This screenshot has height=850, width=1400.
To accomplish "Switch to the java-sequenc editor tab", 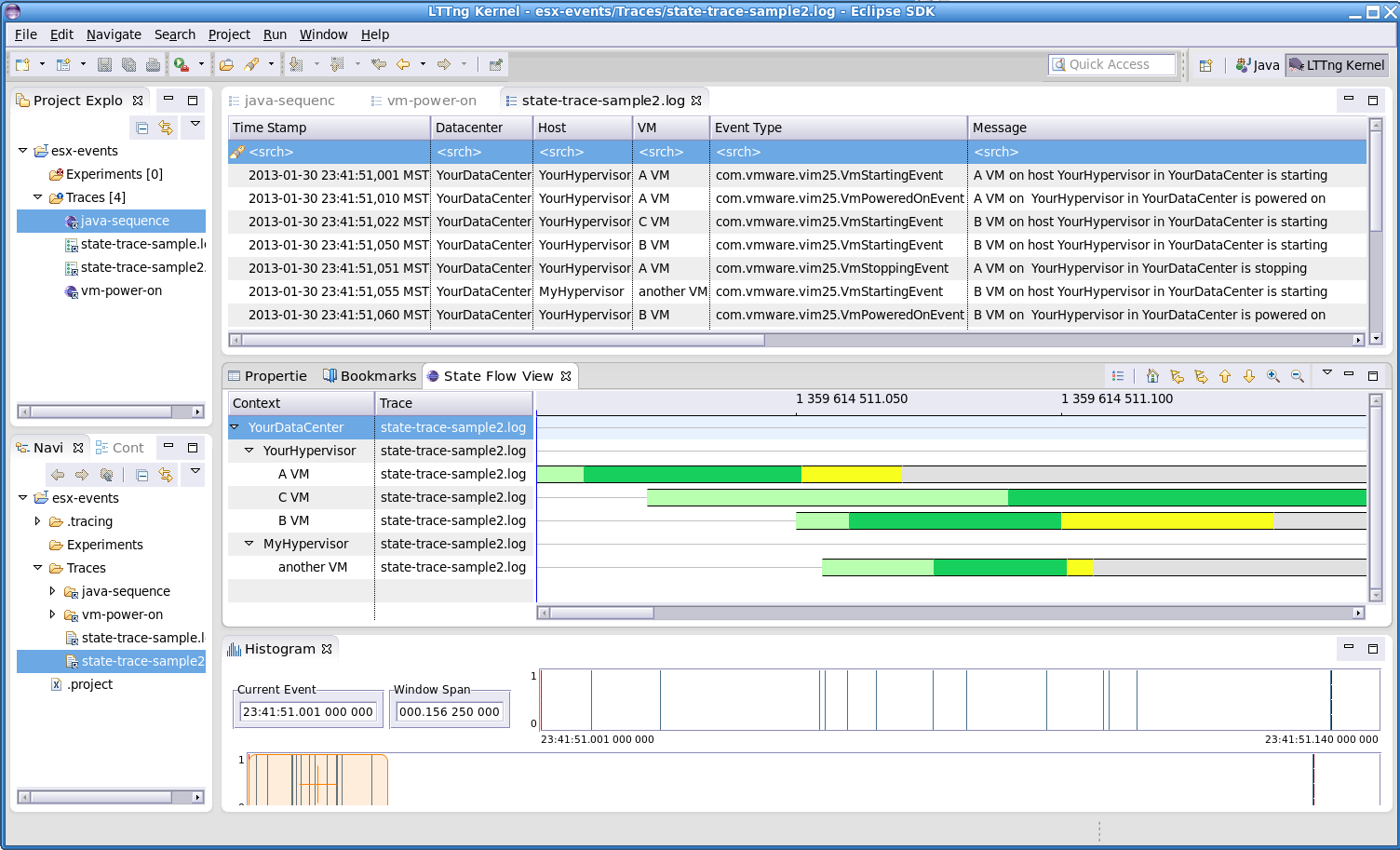I will 282,101.
